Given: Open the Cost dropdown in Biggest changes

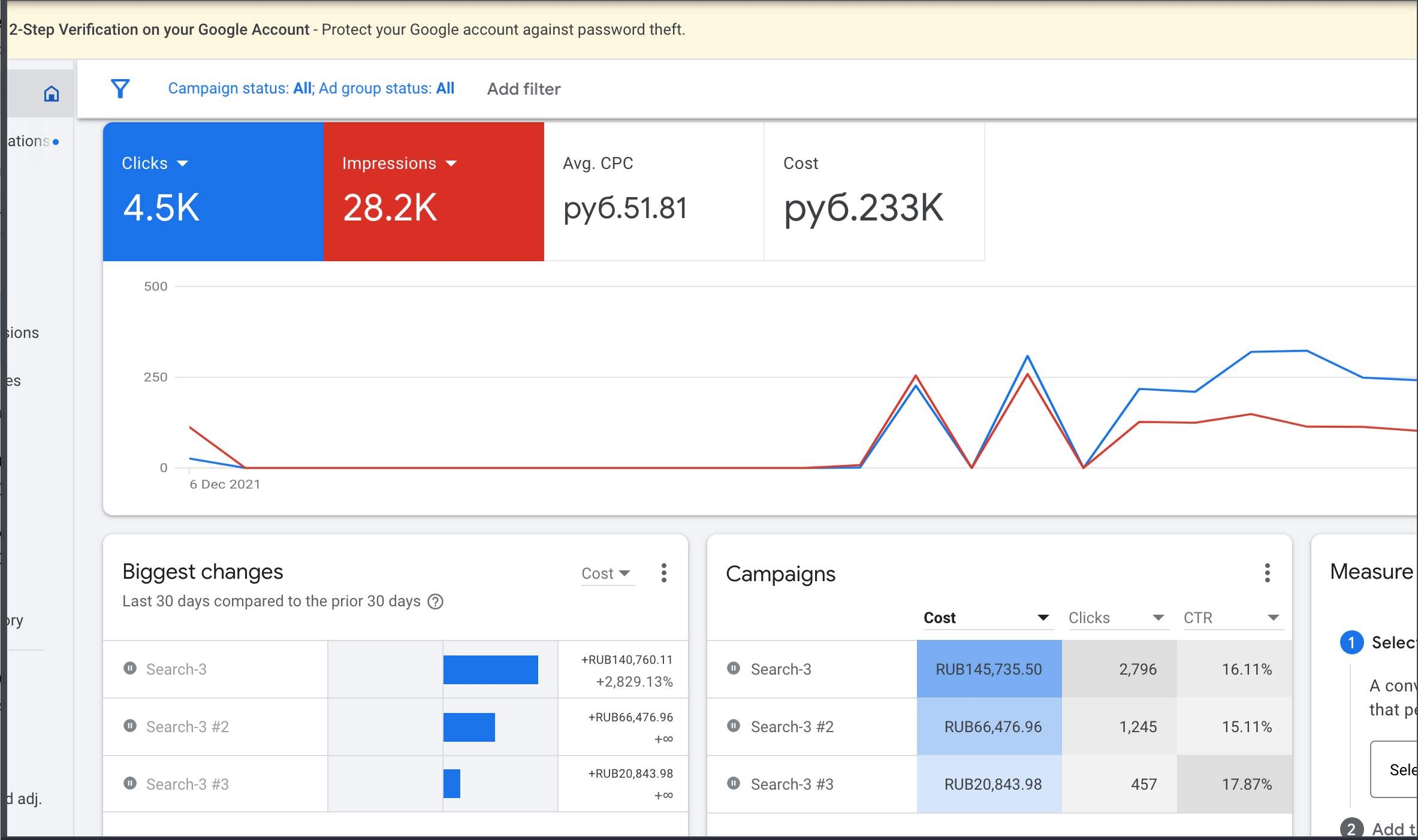Looking at the screenshot, I should click(x=607, y=573).
